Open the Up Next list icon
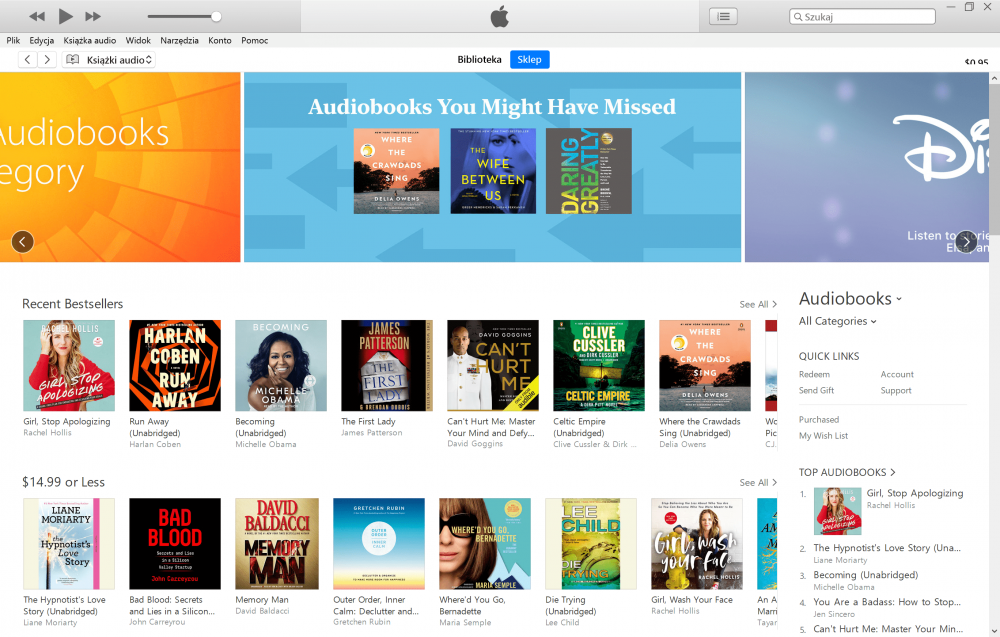Image resolution: width=1000 pixels, height=637 pixels. pyautogui.click(x=723, y=17)
